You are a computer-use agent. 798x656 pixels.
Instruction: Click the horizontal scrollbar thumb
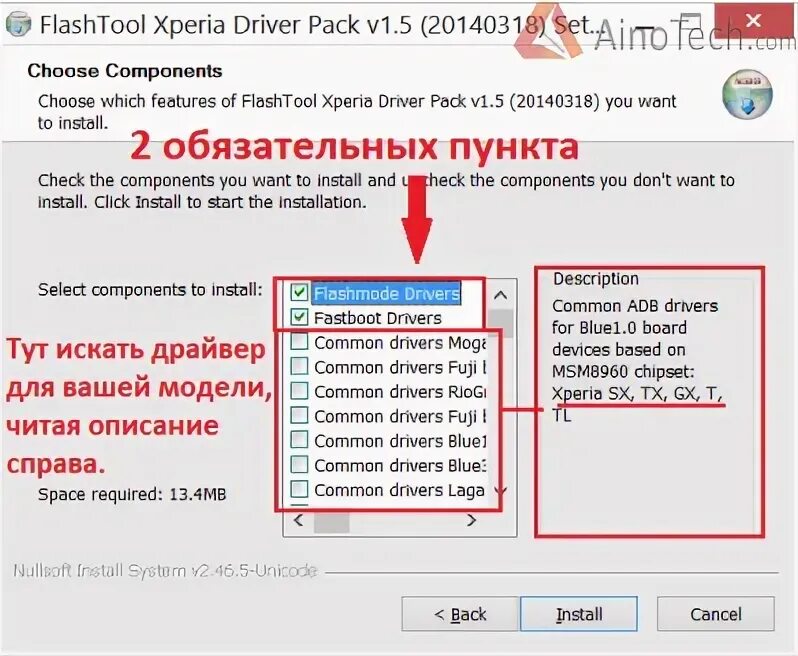click(331, 522)
